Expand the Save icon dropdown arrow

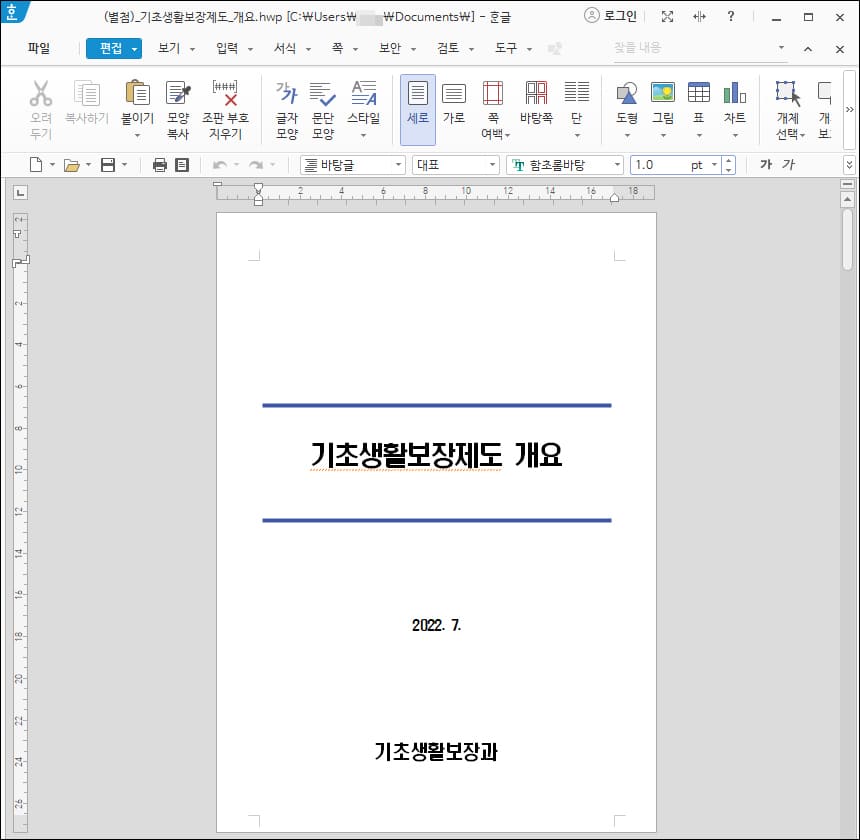tap(125, 164)
